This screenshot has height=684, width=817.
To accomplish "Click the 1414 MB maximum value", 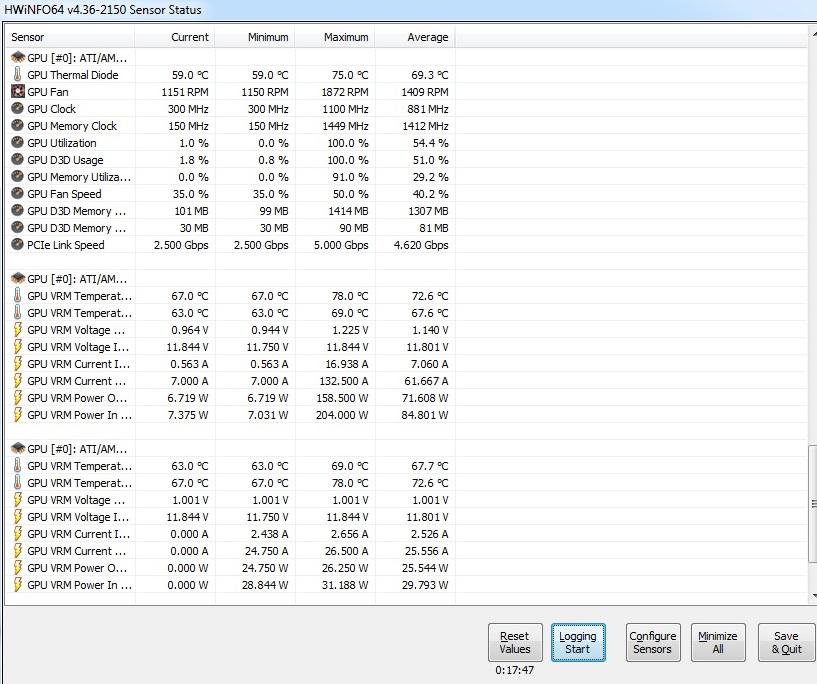I will click(x=348, y=210).
